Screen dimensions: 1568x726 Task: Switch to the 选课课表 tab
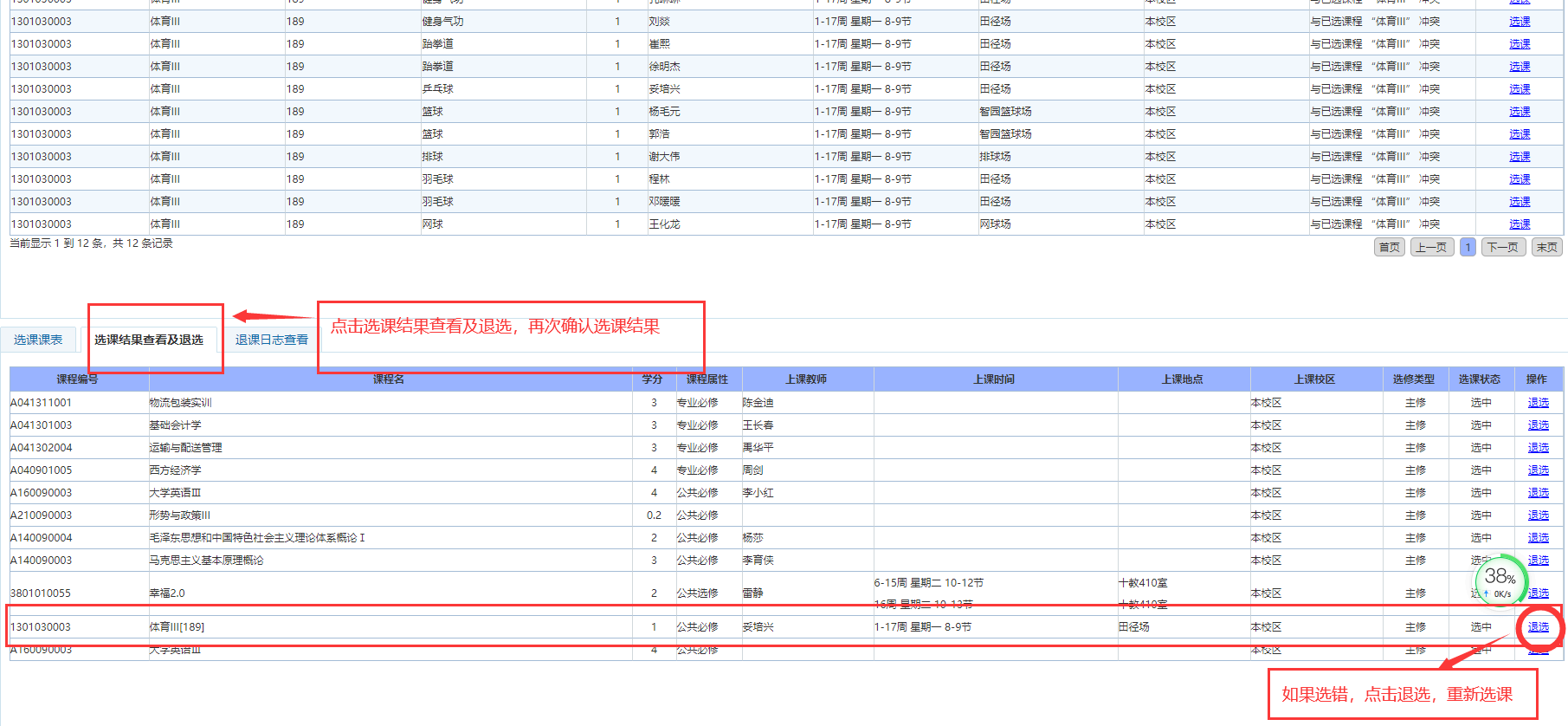(x=38, y=340)
